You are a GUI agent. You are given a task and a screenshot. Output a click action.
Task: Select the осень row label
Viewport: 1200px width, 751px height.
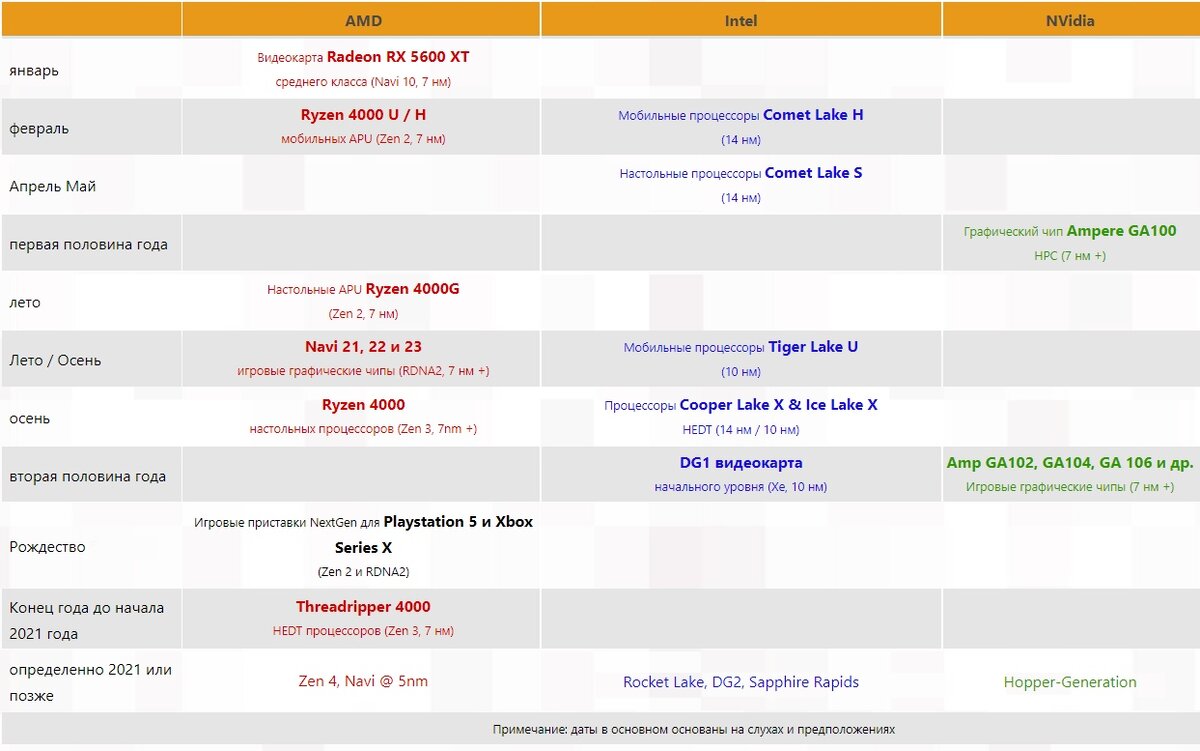(x=29, y=418)
